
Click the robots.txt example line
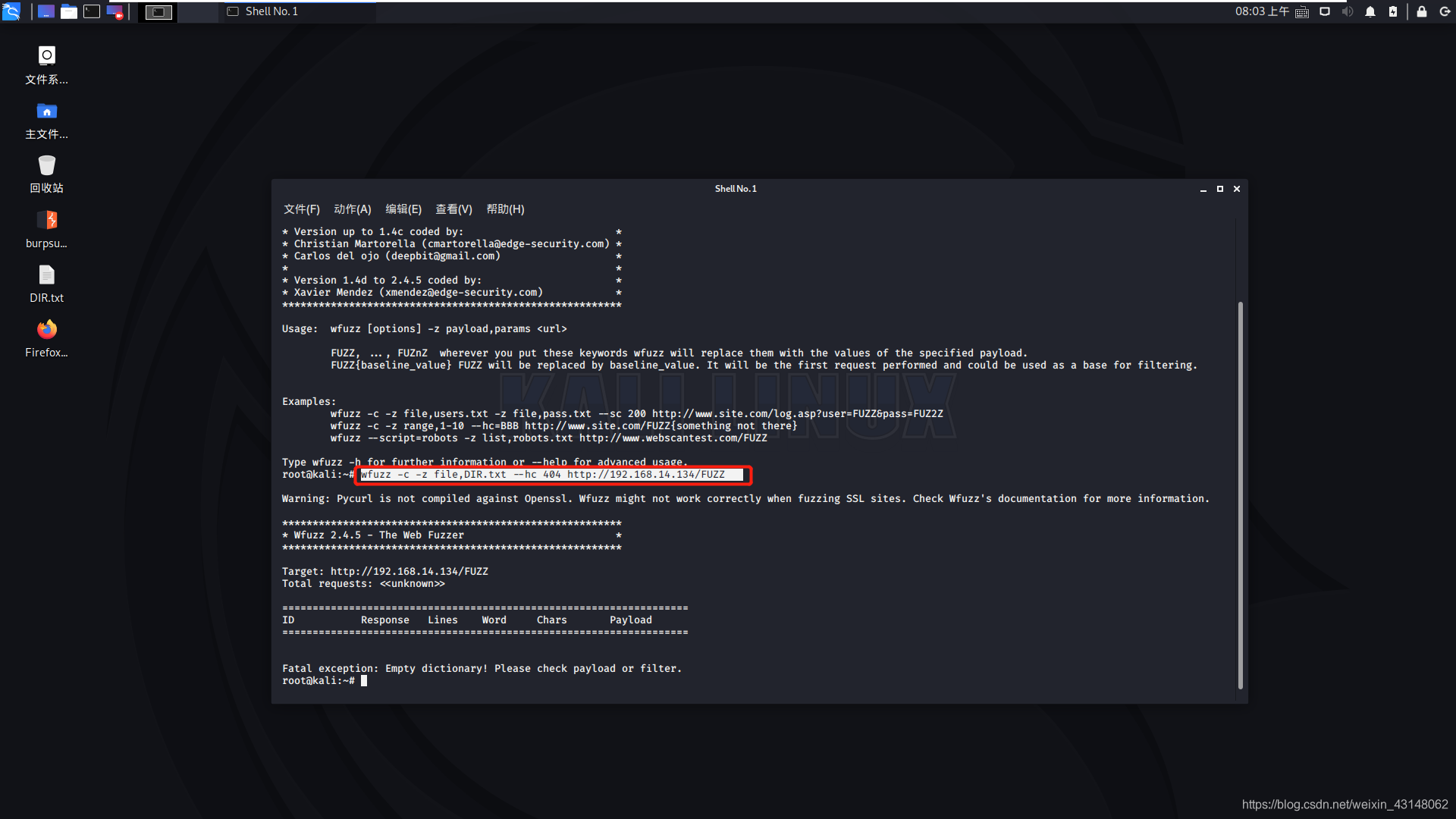coord(549,438)
